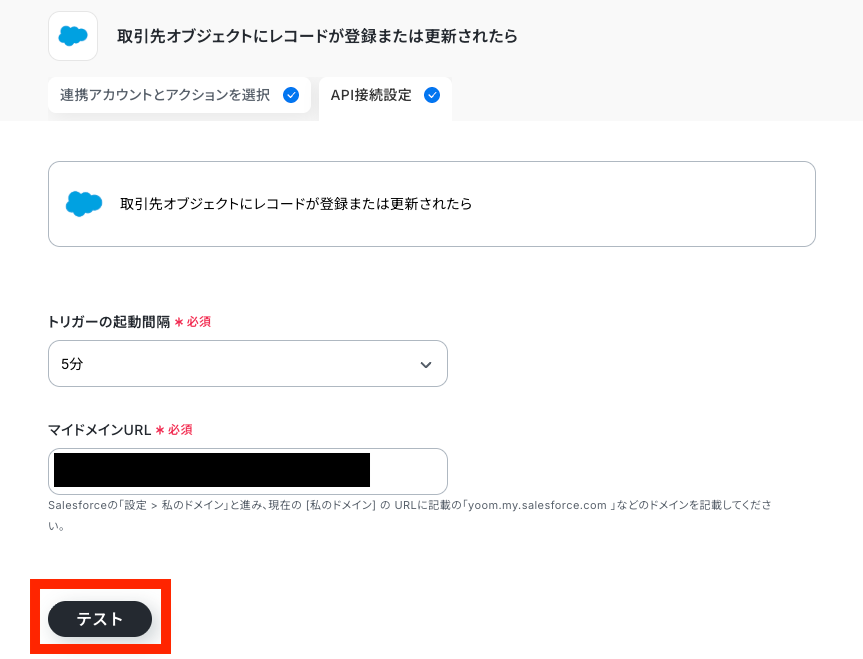The height and width of the screenshot is (659, 863).
Task: Click the マイドメインURL field label
Action: click(x=100, y=430)
